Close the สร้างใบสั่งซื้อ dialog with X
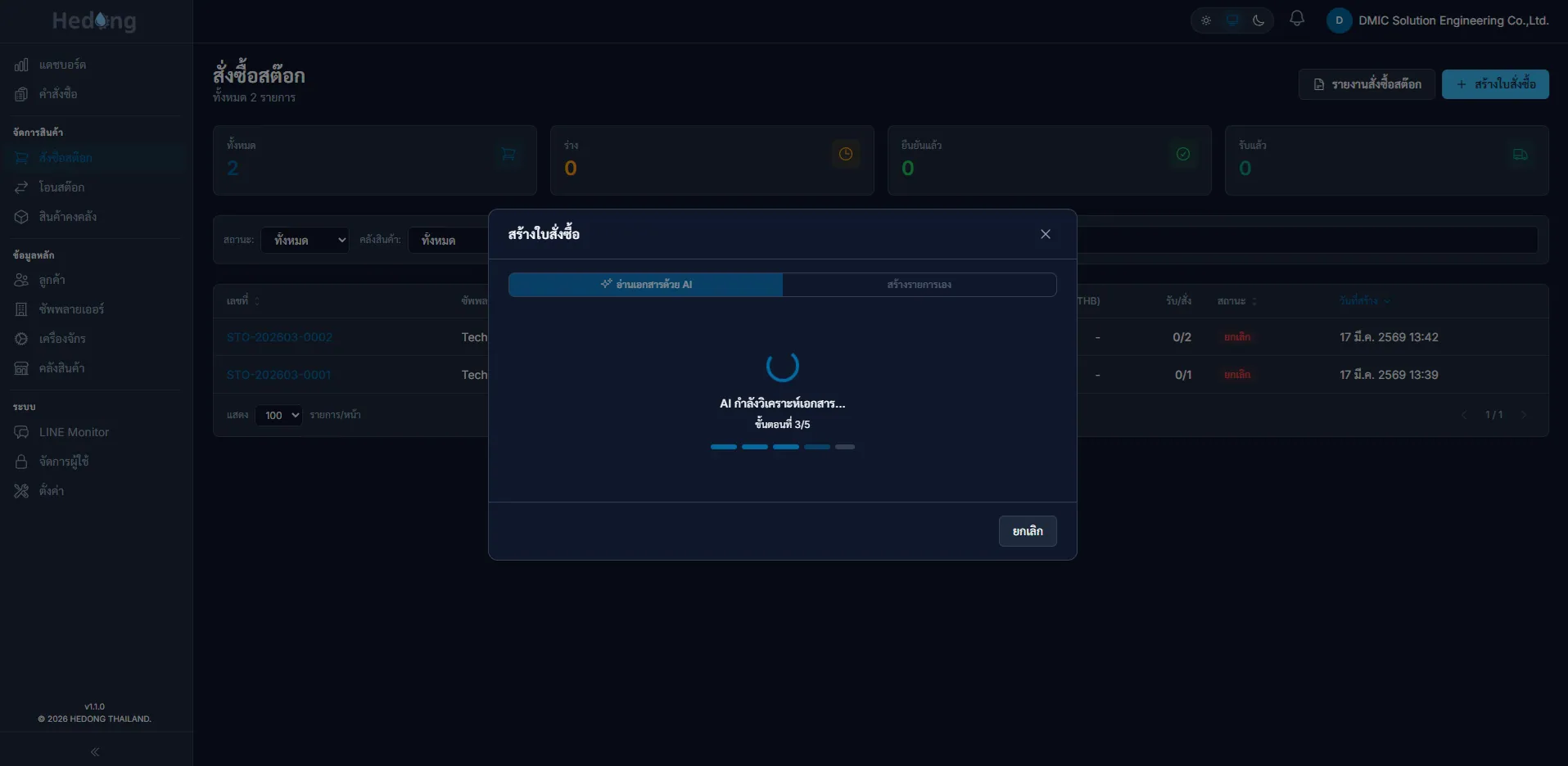 click(1046, 234)
